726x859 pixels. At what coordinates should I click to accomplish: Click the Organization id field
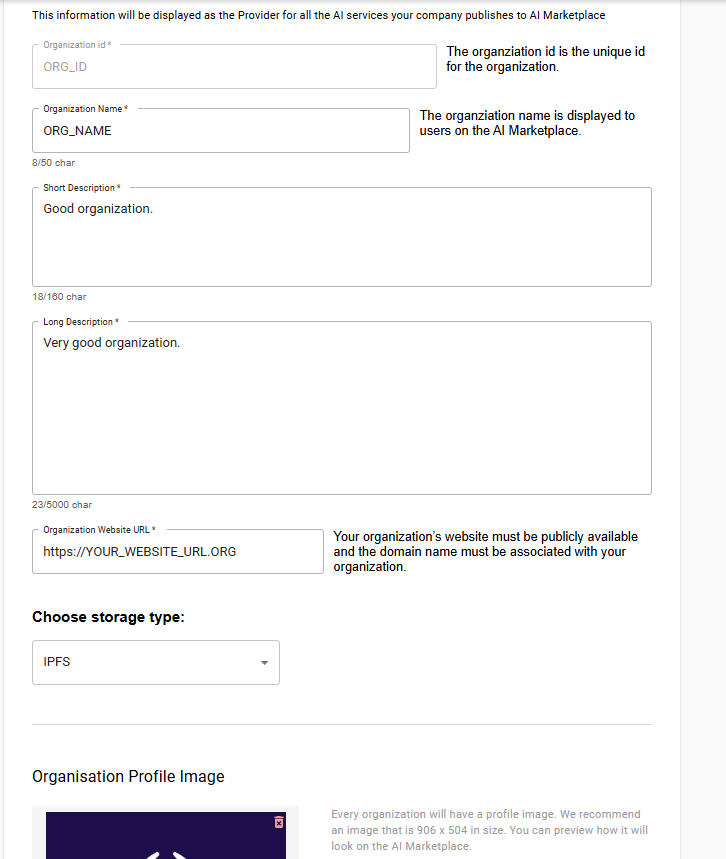click(x=234, y=67)
